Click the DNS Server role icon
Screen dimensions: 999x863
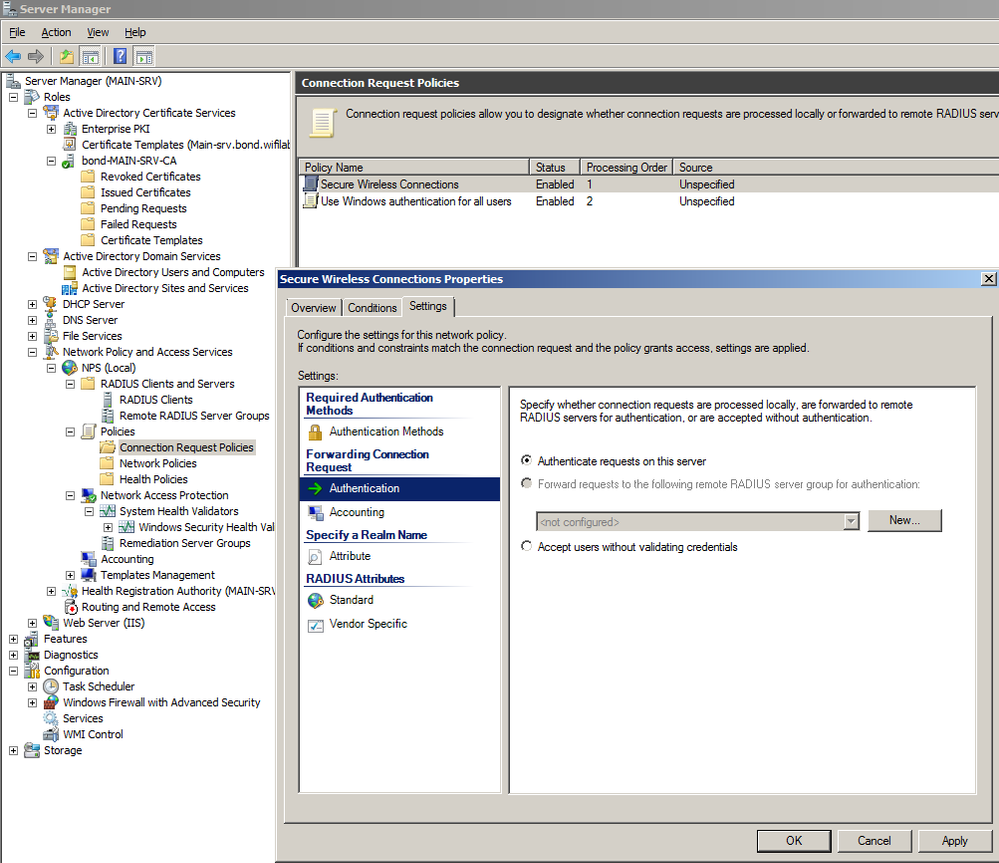pos(50,320)
